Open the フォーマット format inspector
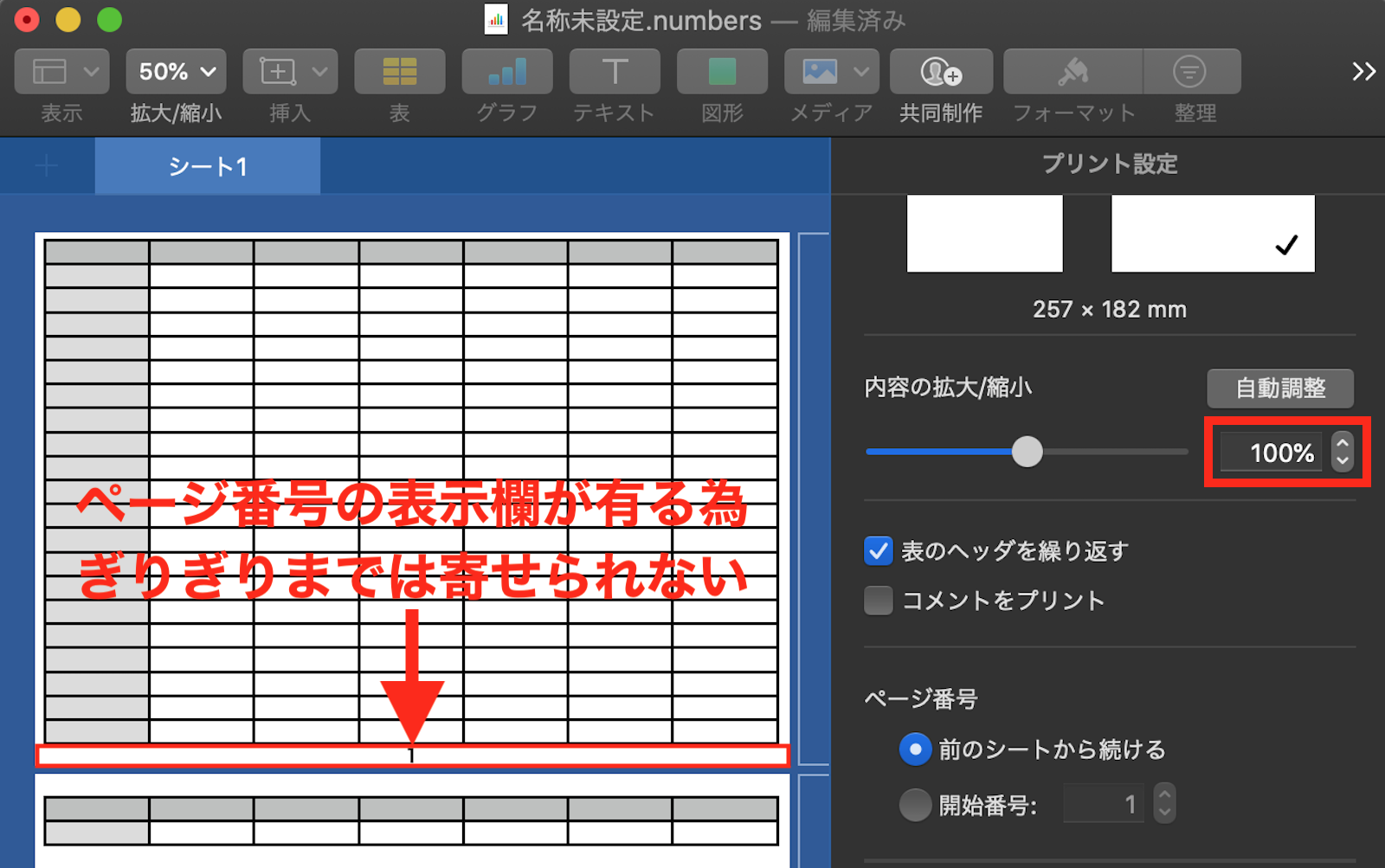The width and height of the screenshot is (1385, 868). (x=1073, y=72)
